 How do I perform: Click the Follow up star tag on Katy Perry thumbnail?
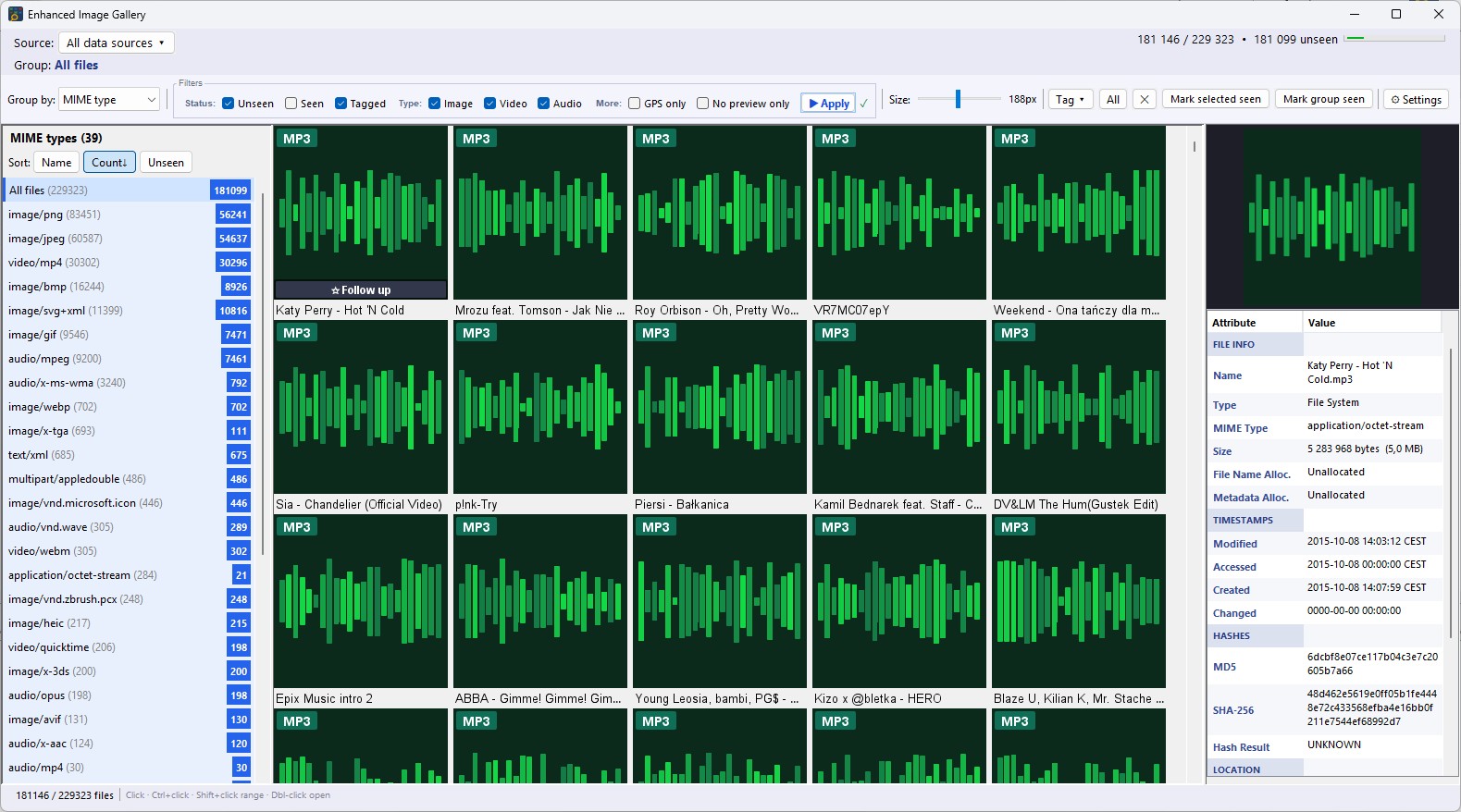click(x=361, y=289)
